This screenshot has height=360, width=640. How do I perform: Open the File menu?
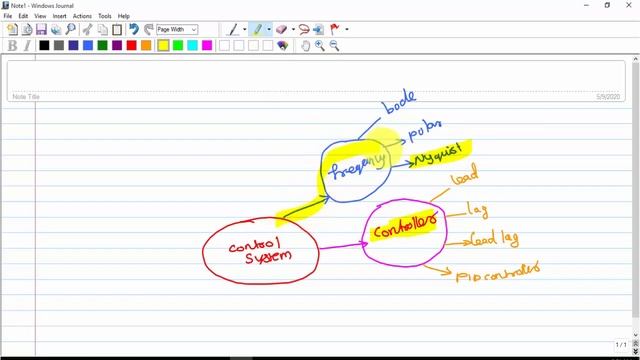[8, 16]
